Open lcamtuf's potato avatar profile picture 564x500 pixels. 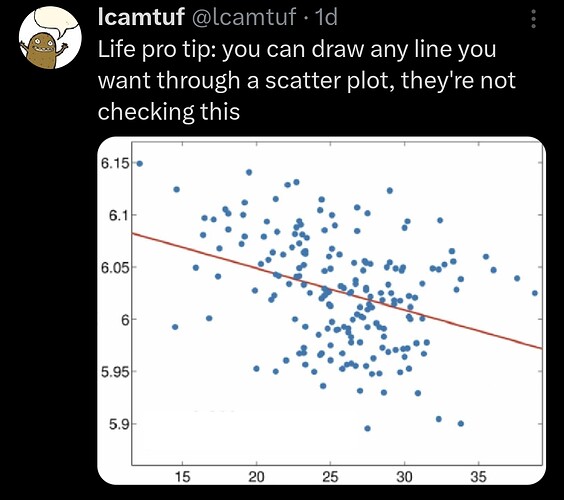tap(50, 37)
